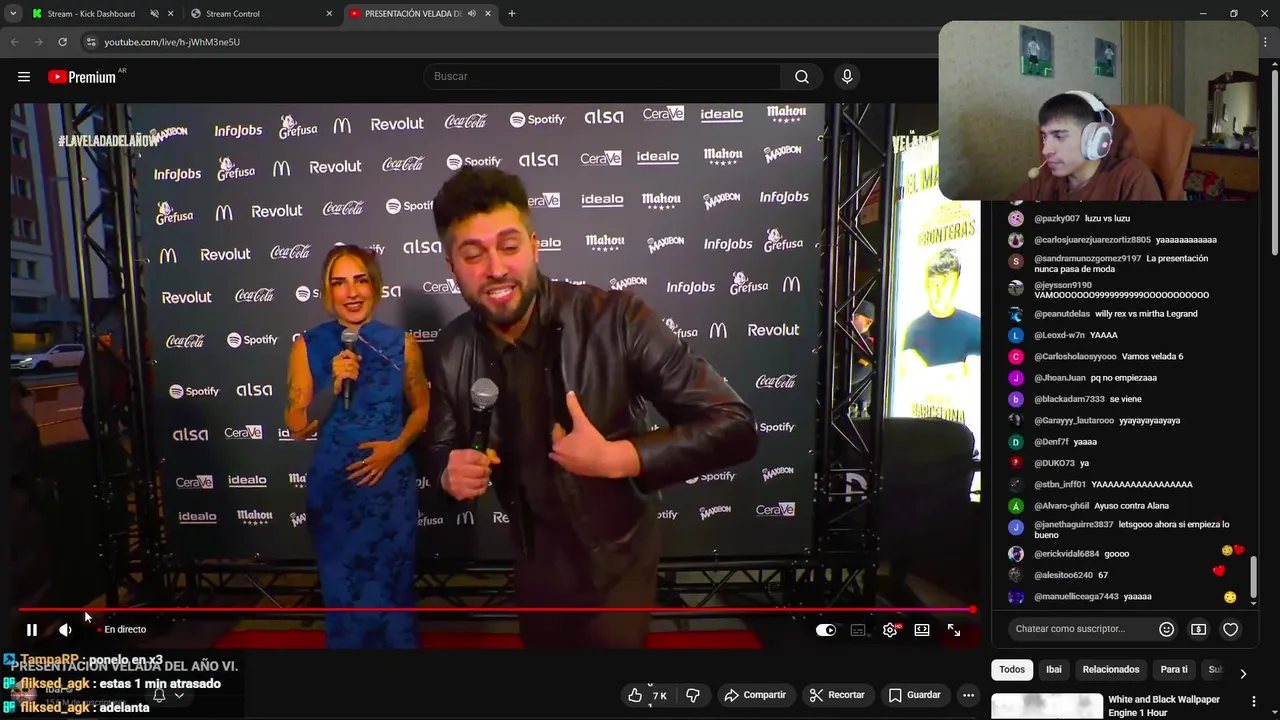Reload the YouTube page
Viewport: 1280px width, 720px height.
pos(62,42)
